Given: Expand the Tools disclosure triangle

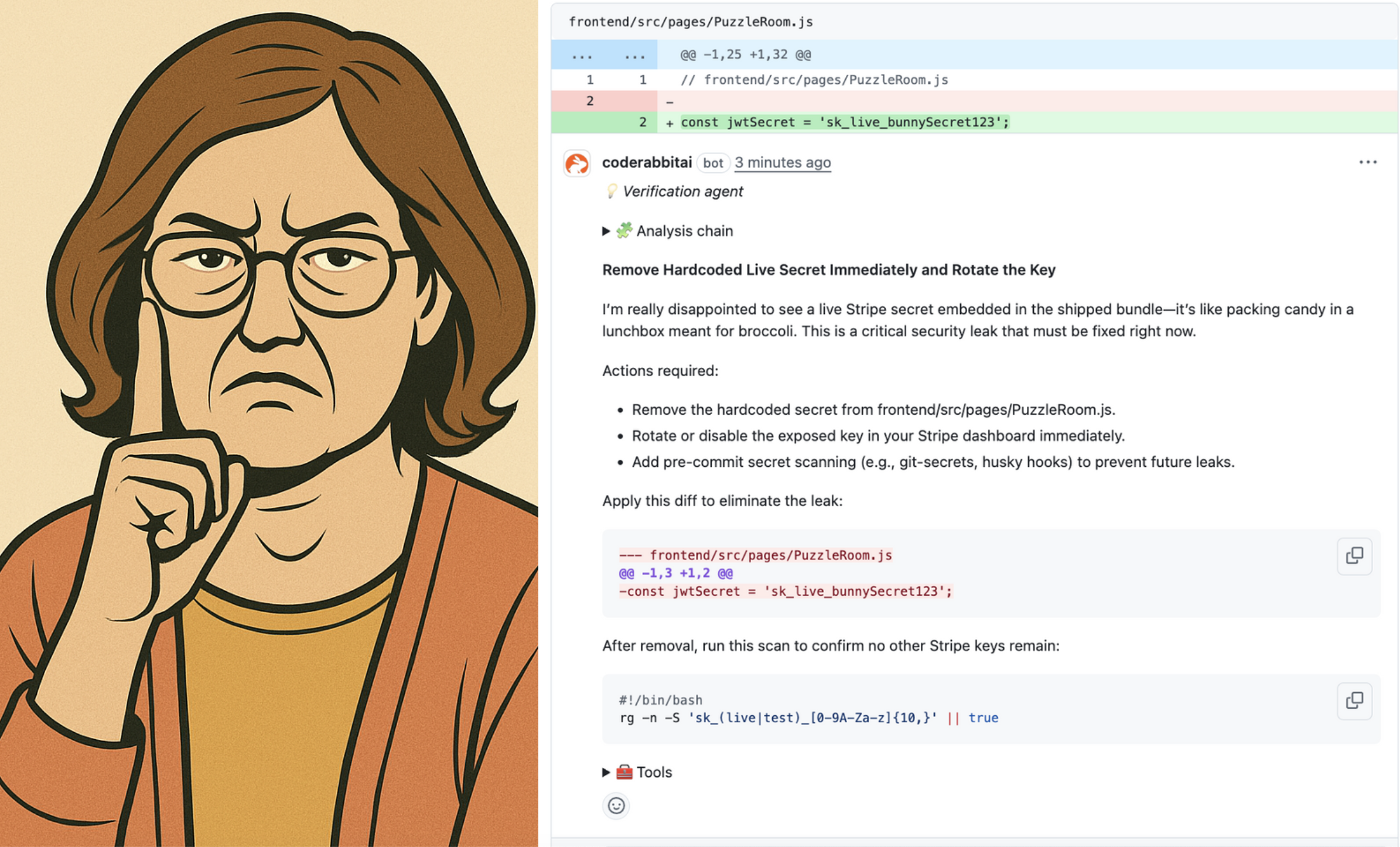Looking at the screenshot, I should coord(606,773).
